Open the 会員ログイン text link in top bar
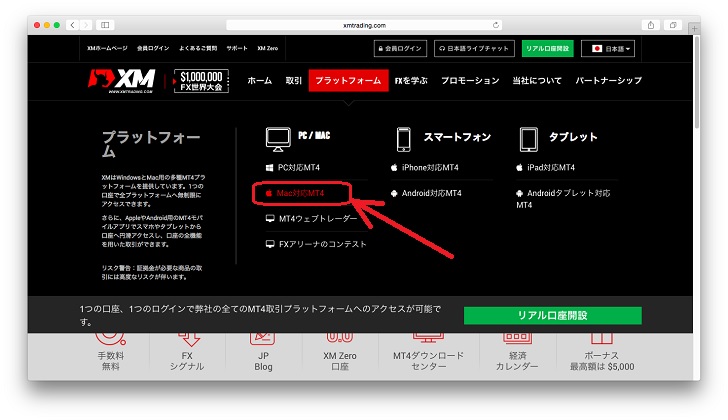The width and height of the screenshot is (728, 420). tap(153, 48)
